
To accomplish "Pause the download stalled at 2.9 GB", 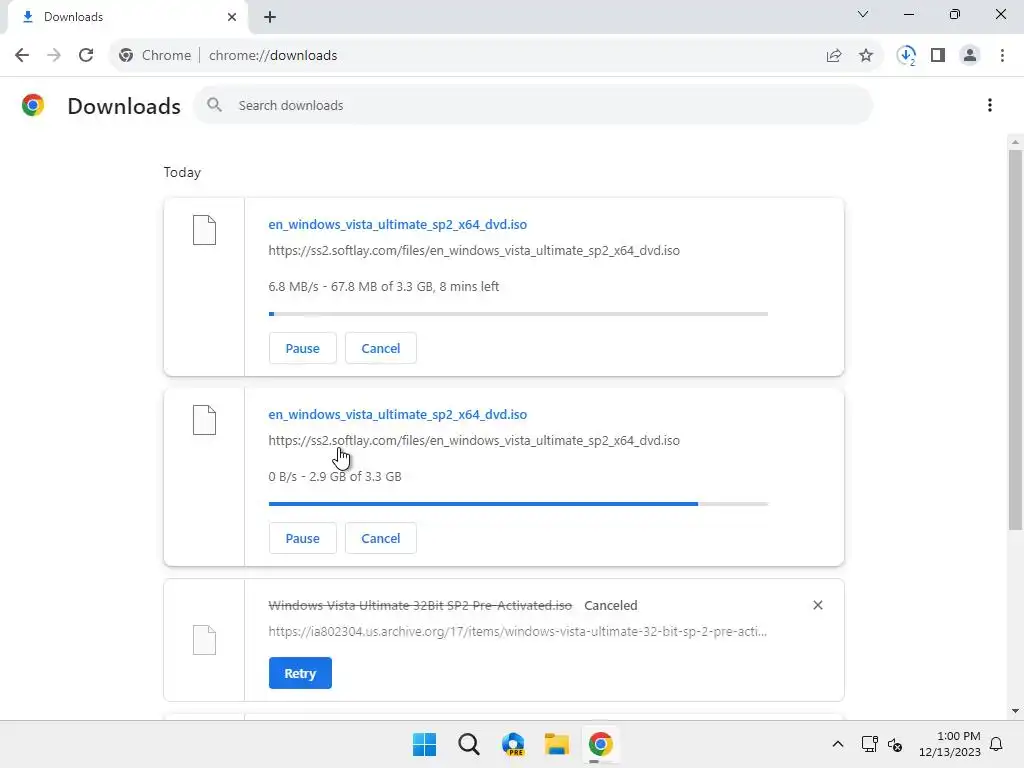I will pyautogui.click(x=302, y=538).
